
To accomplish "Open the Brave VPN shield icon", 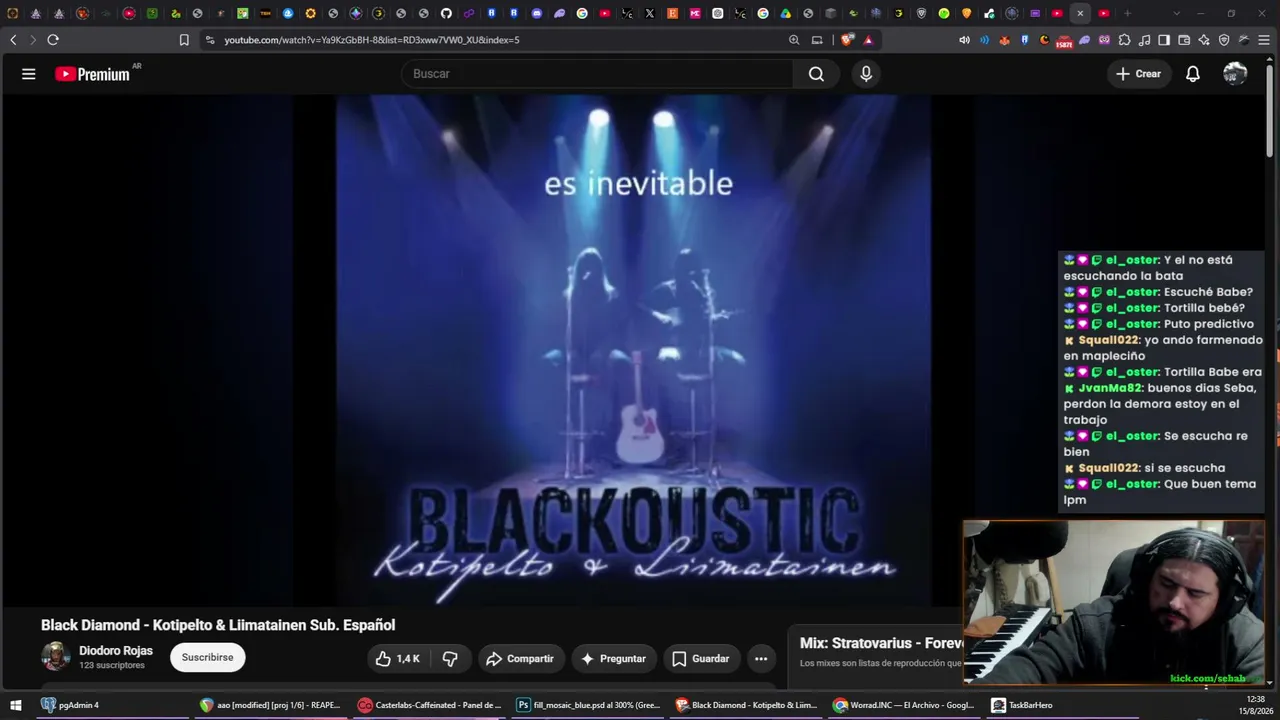I will point(1224,40).
